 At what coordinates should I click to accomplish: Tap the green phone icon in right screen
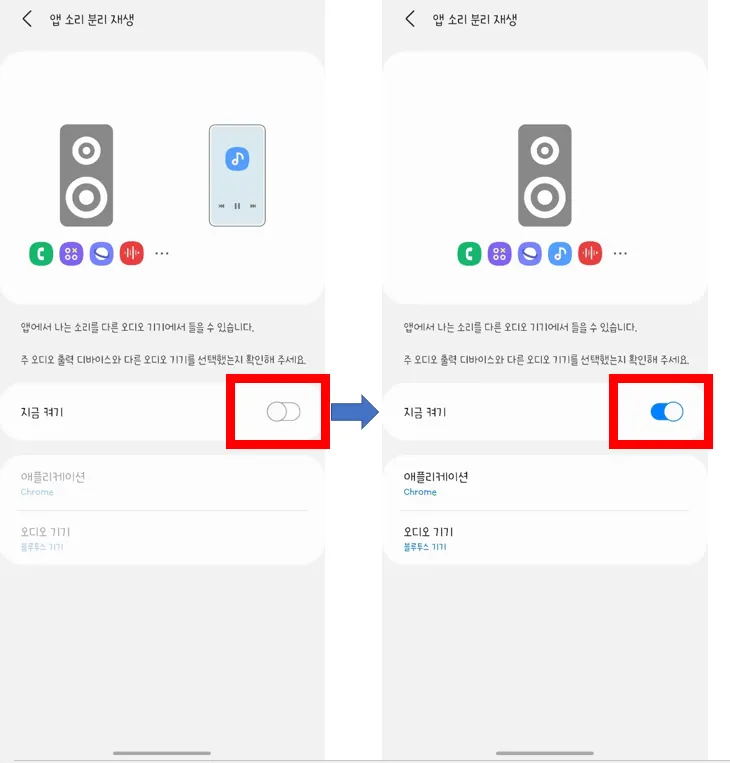(470, 254)
